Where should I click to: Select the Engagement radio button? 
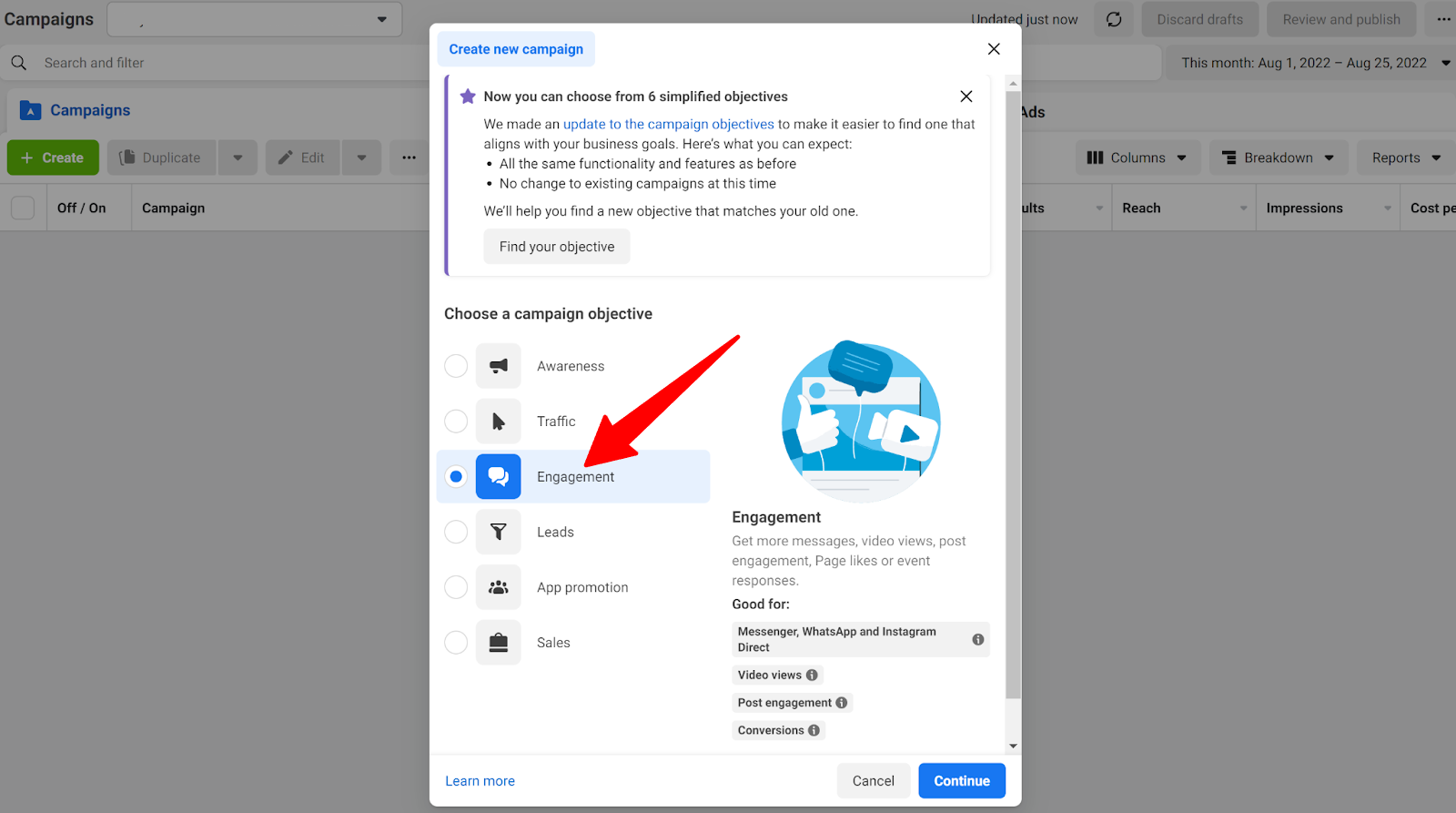tap(456, 476)
